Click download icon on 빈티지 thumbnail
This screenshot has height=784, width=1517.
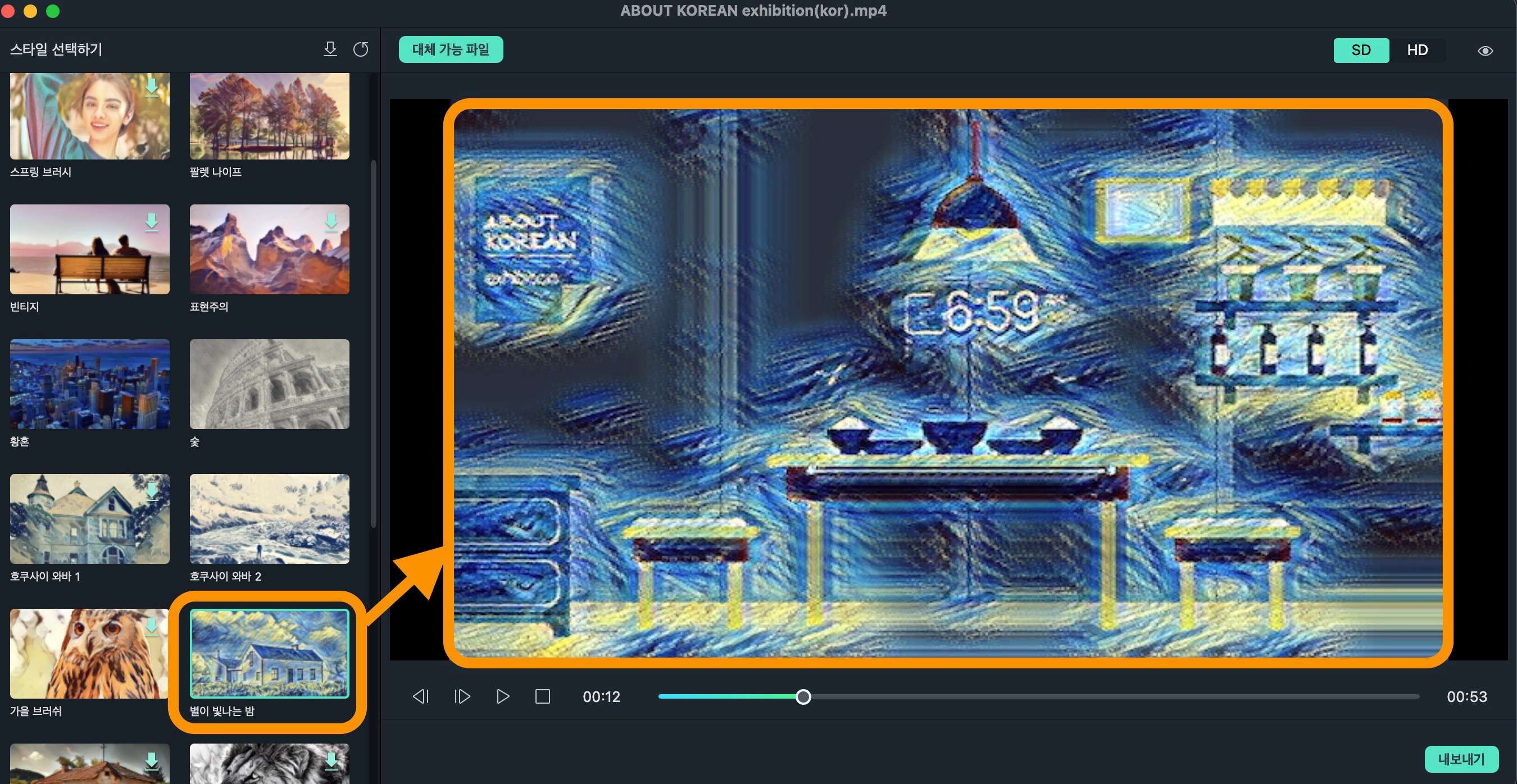152,222
